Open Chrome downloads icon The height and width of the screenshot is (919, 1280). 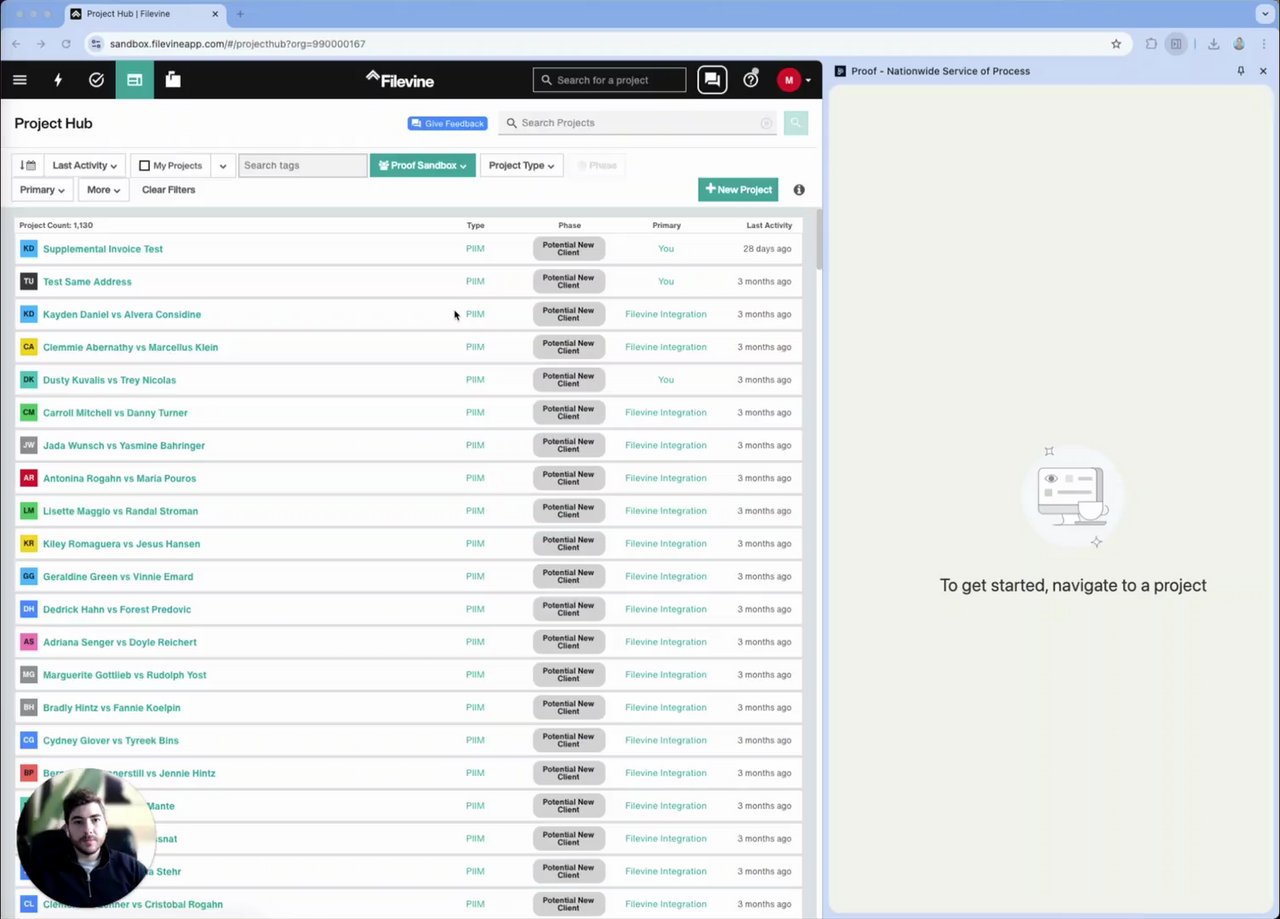tap(1213, 44)
